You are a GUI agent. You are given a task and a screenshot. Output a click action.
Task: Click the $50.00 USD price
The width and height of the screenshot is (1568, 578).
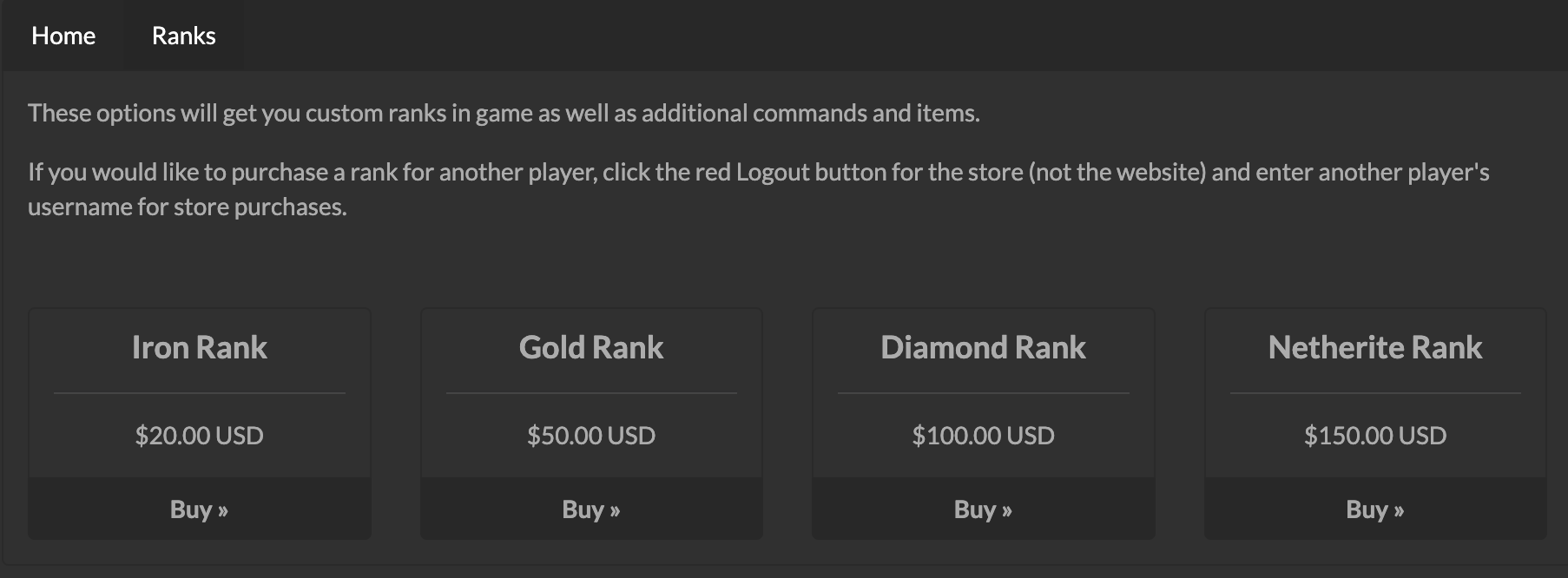(591, 435)
